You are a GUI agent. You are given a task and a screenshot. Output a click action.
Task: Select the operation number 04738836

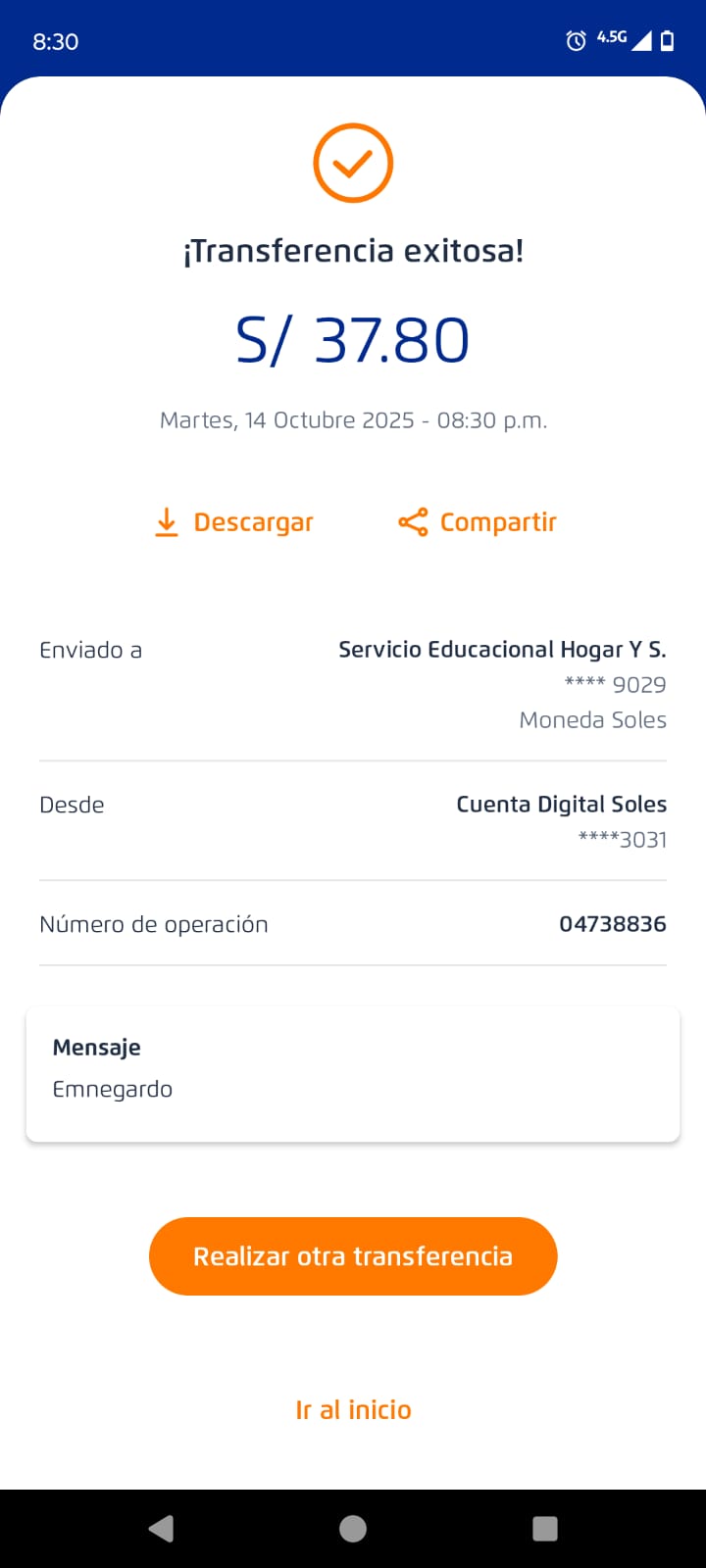point(612,924)
